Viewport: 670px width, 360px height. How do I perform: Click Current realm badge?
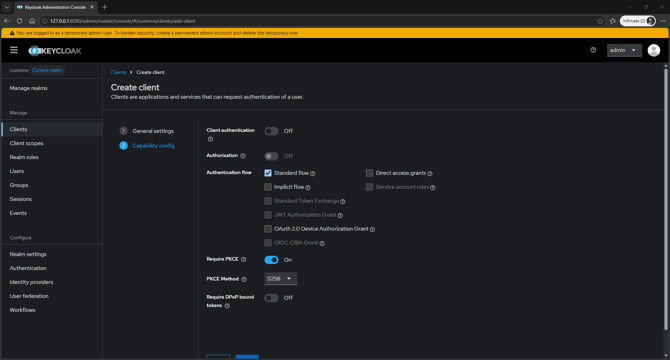click(x=47, y=70)
